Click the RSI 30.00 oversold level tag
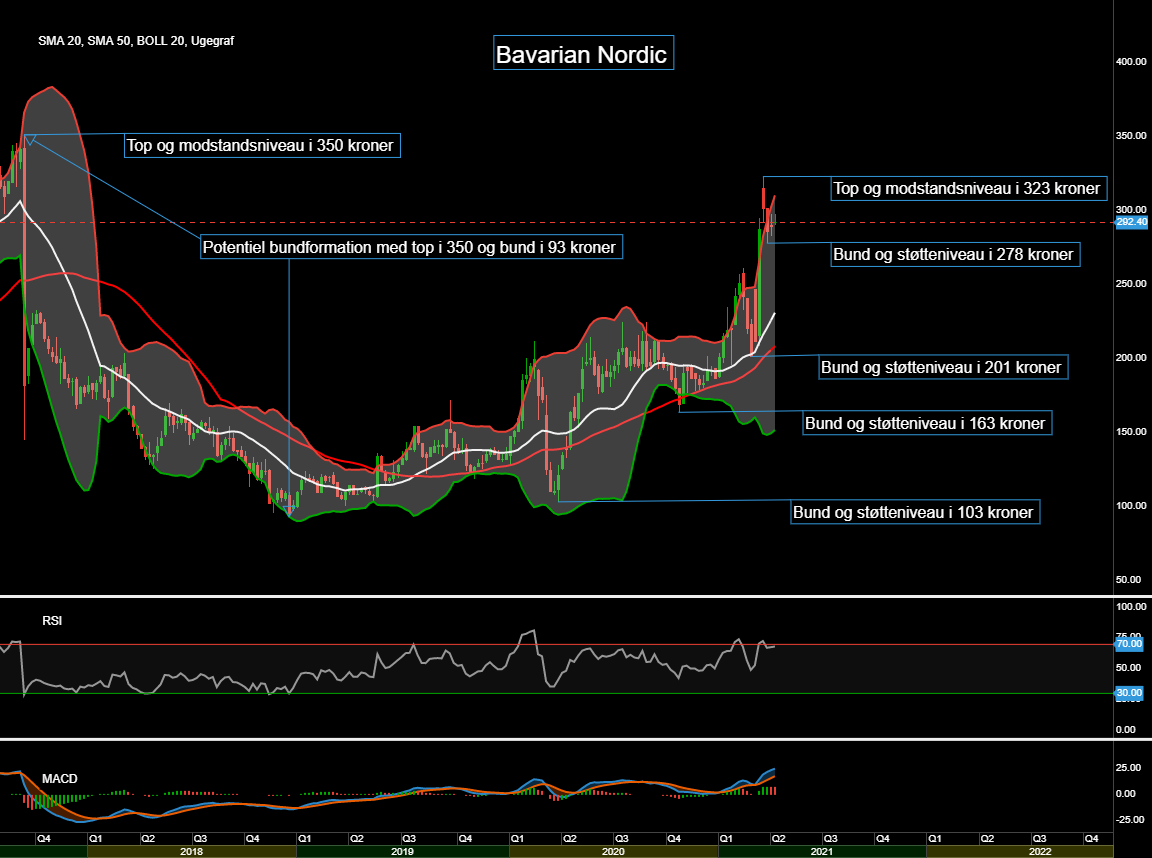 click(1129, 693)
